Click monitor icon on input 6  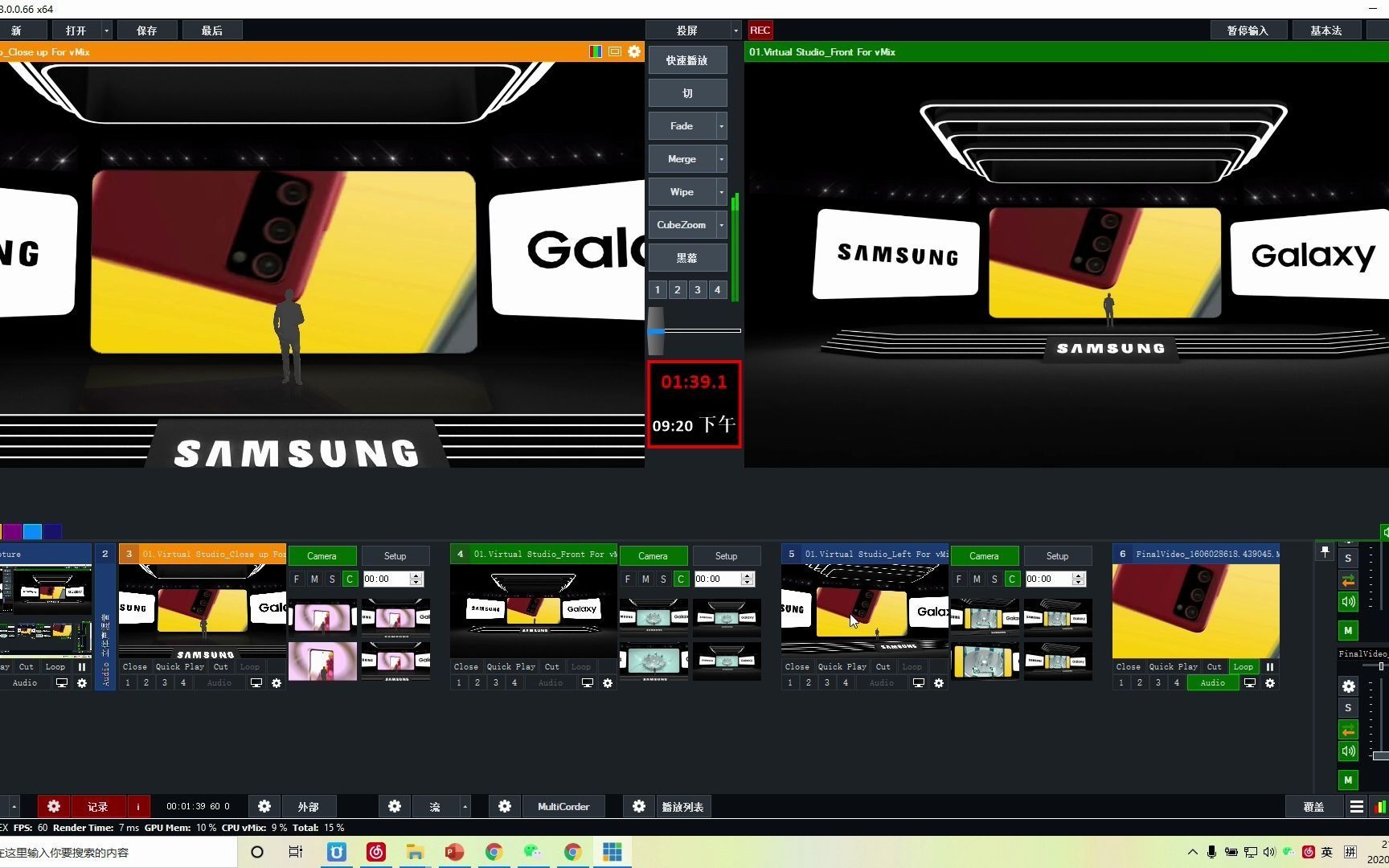1250,683
